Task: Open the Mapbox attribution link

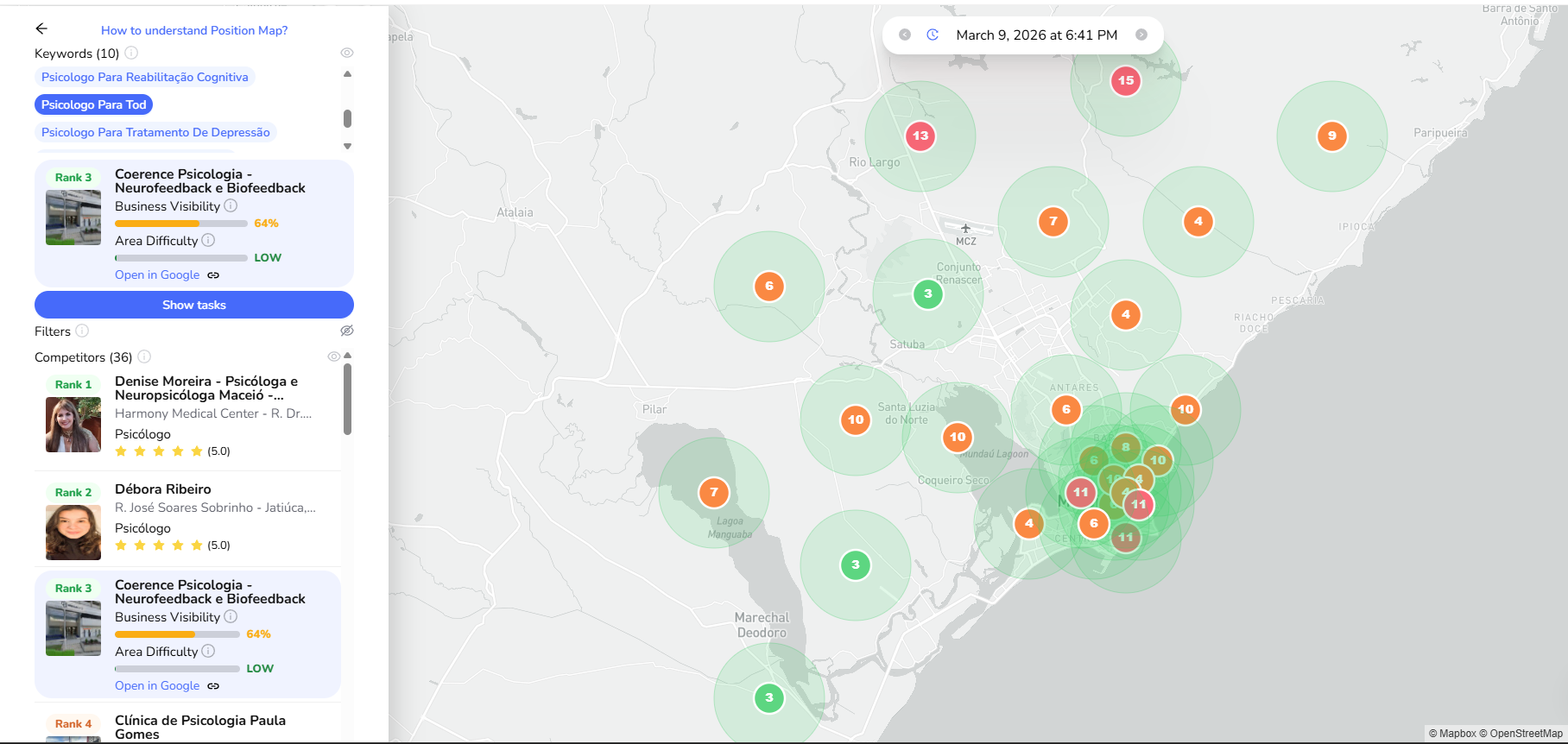Action: (x=1452, y=734)
